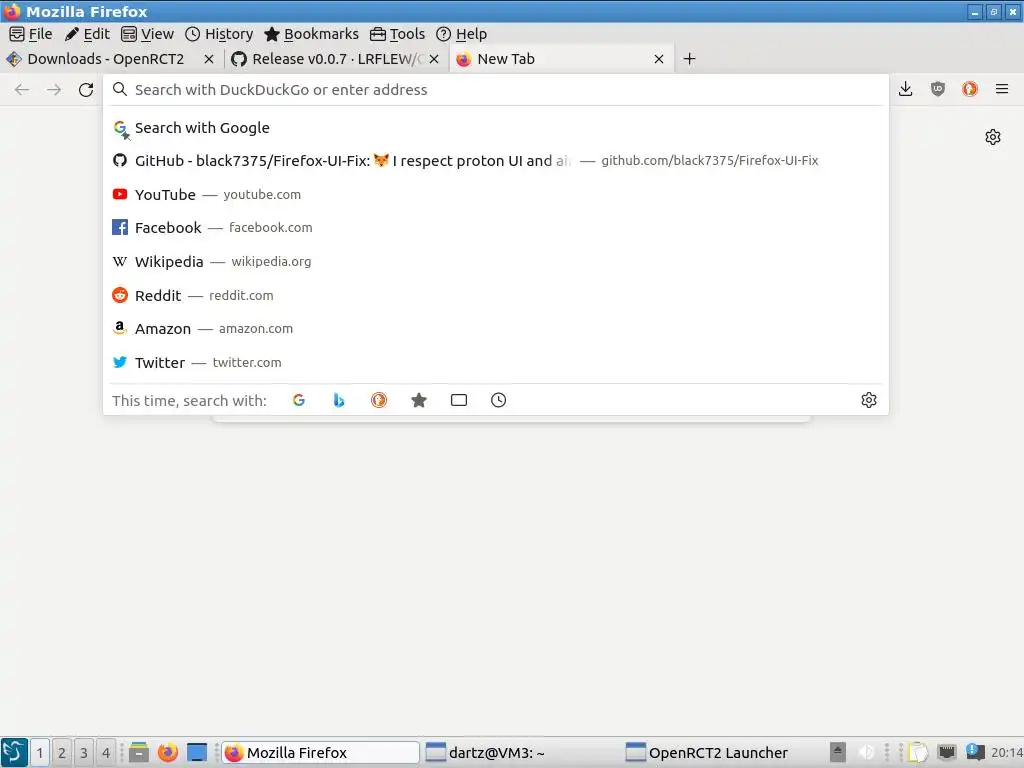The image size is (1024, 768).
Task: Open the History menu
Action: pyautogui.click(x=219, y=34)
